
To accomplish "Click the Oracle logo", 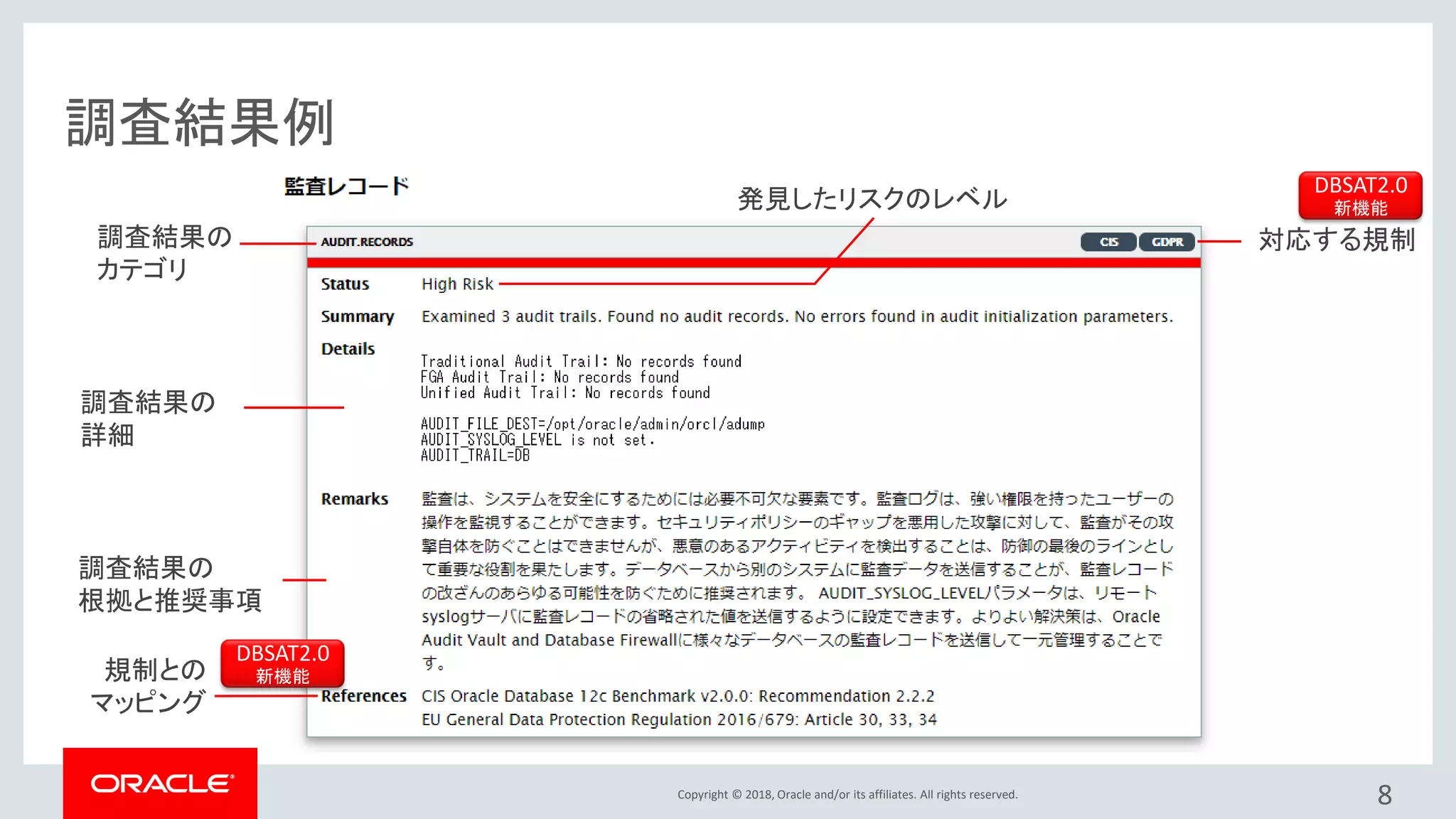I will [x=161, y=783].
